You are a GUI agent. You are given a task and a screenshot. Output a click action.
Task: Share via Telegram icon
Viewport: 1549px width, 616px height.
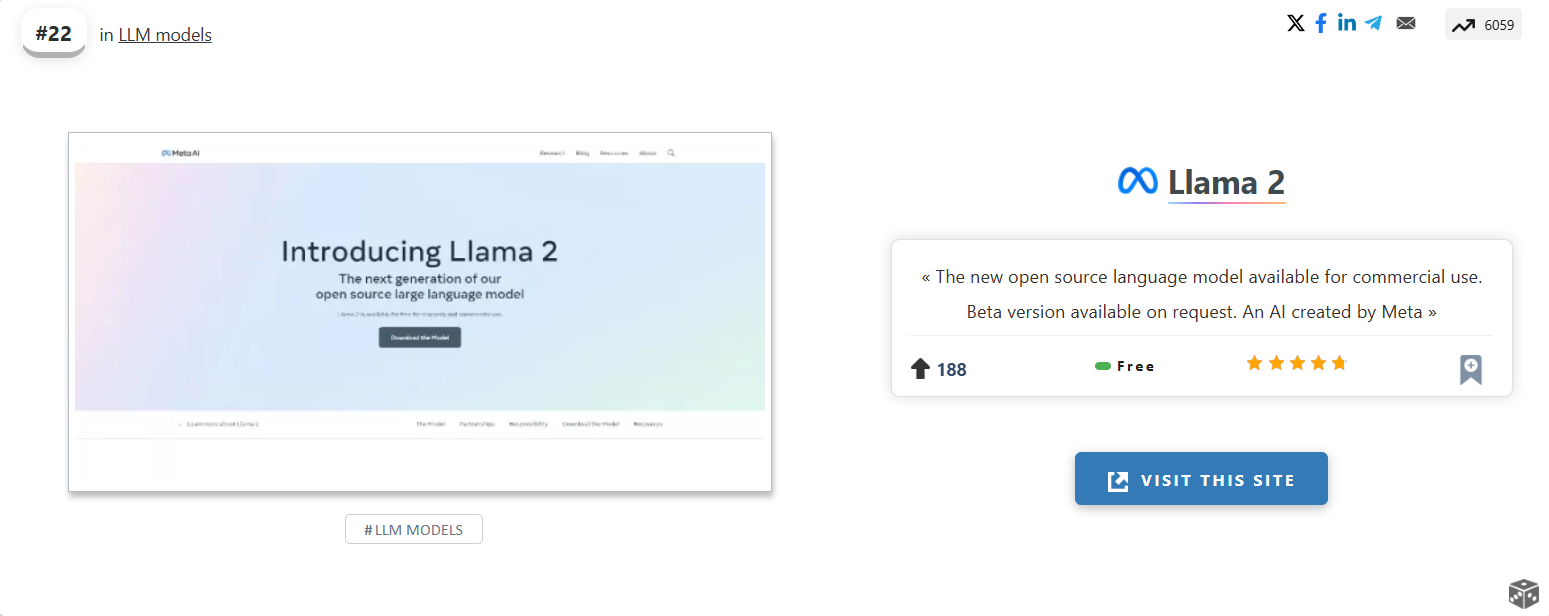click(1374, 23)
